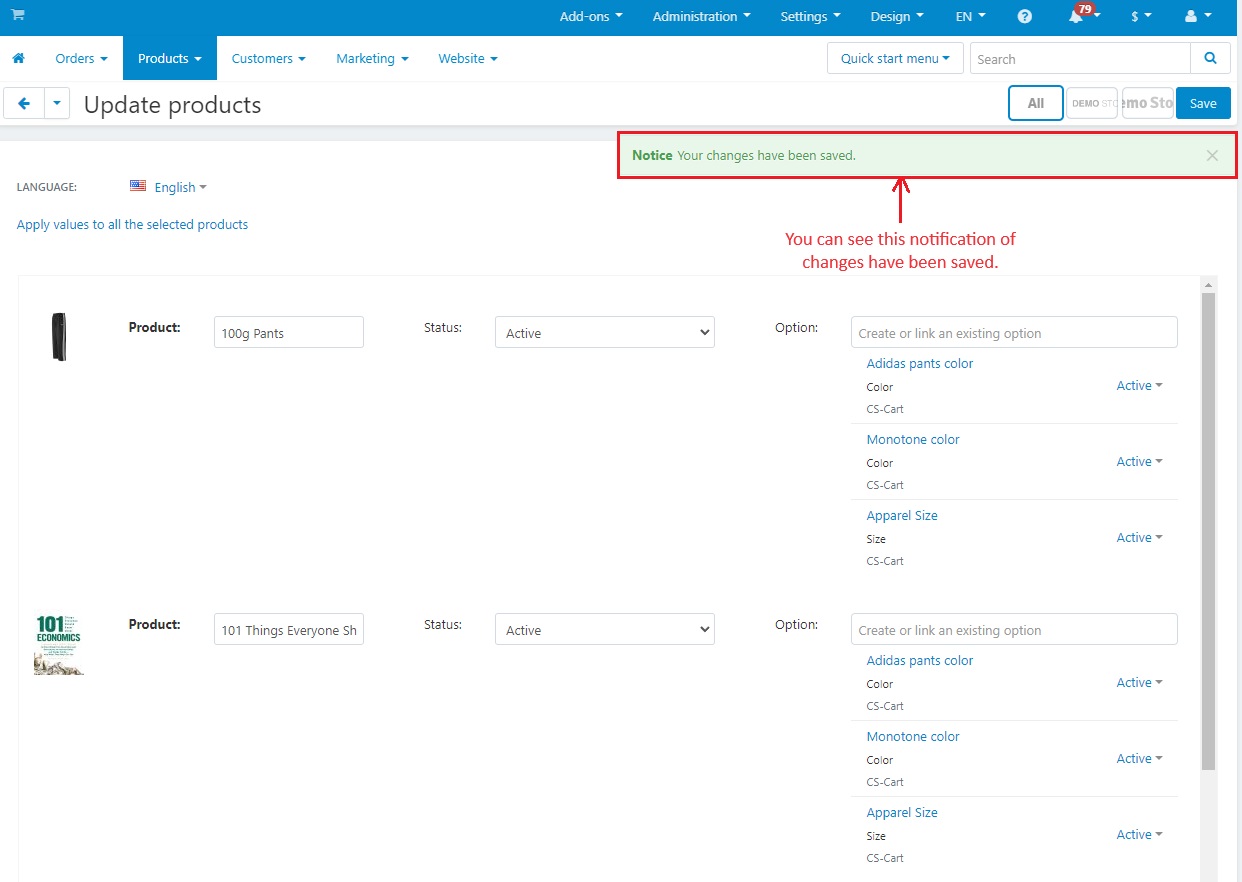
Task: Open the user account icon menu
Action: pyautogui.click(x=1198, y=17)
